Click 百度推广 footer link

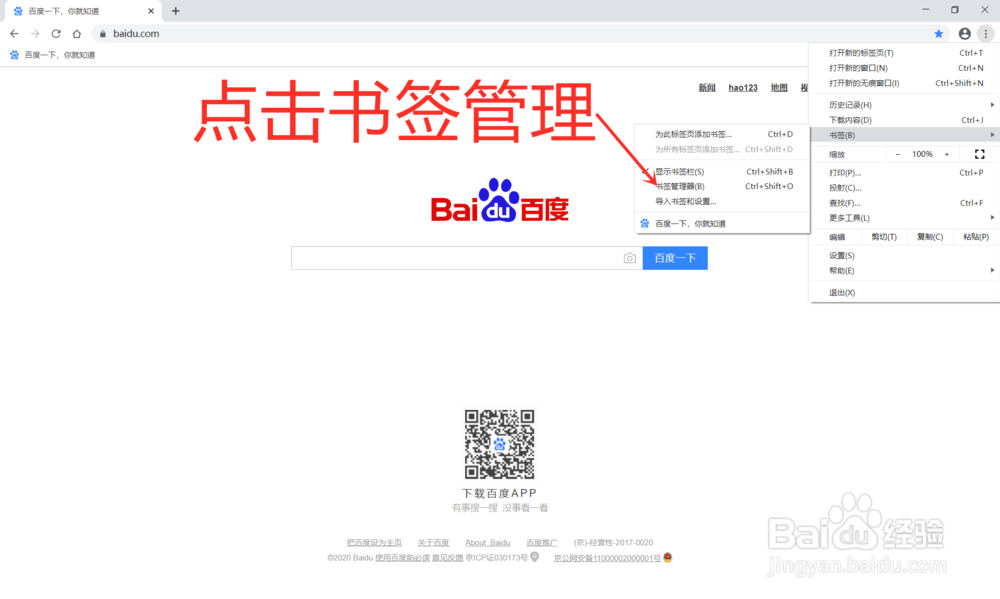541,542
